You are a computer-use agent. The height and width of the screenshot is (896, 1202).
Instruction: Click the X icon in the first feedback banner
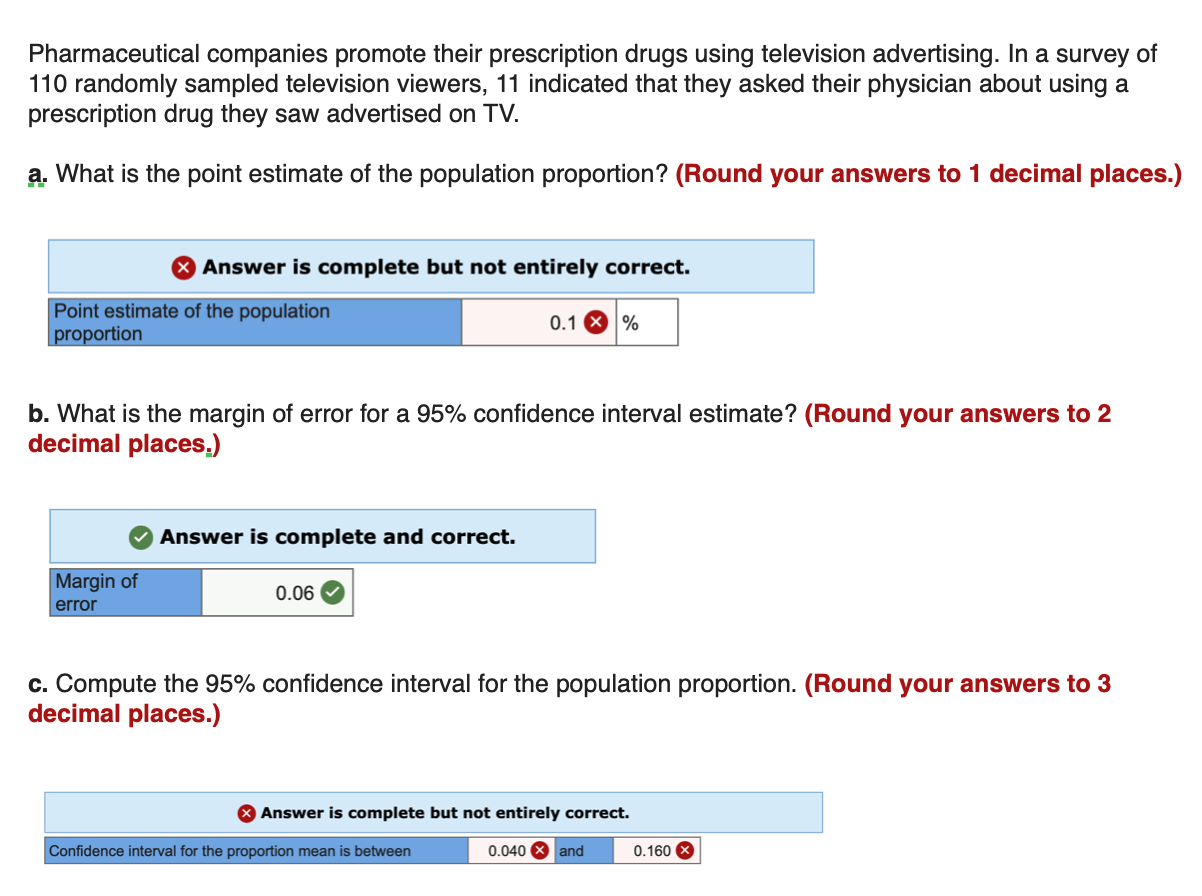click(182, 266)
